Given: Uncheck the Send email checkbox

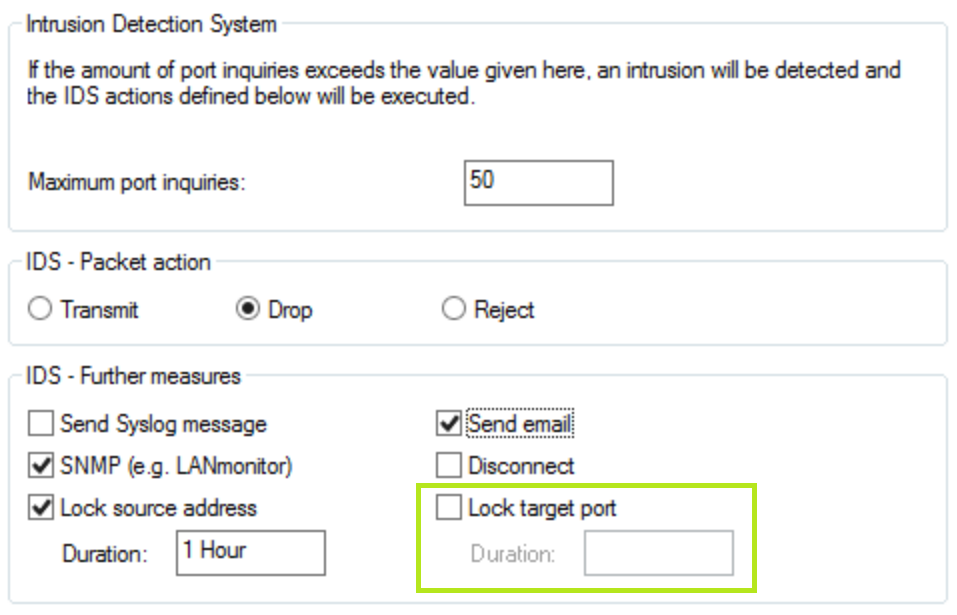Looking at the screenshot, I should (449, 424).
